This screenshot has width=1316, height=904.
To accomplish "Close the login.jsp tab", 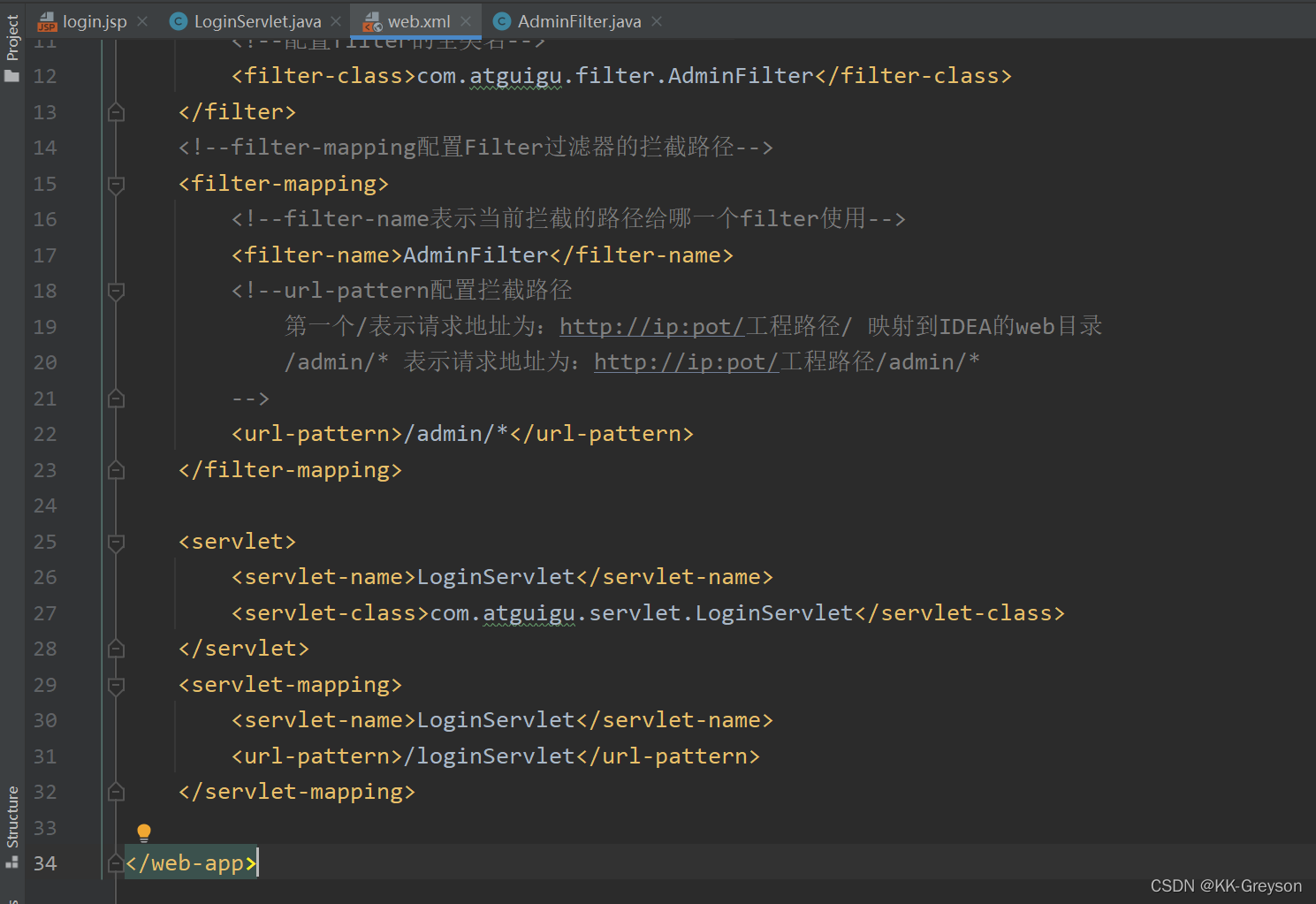I will 142,21.
